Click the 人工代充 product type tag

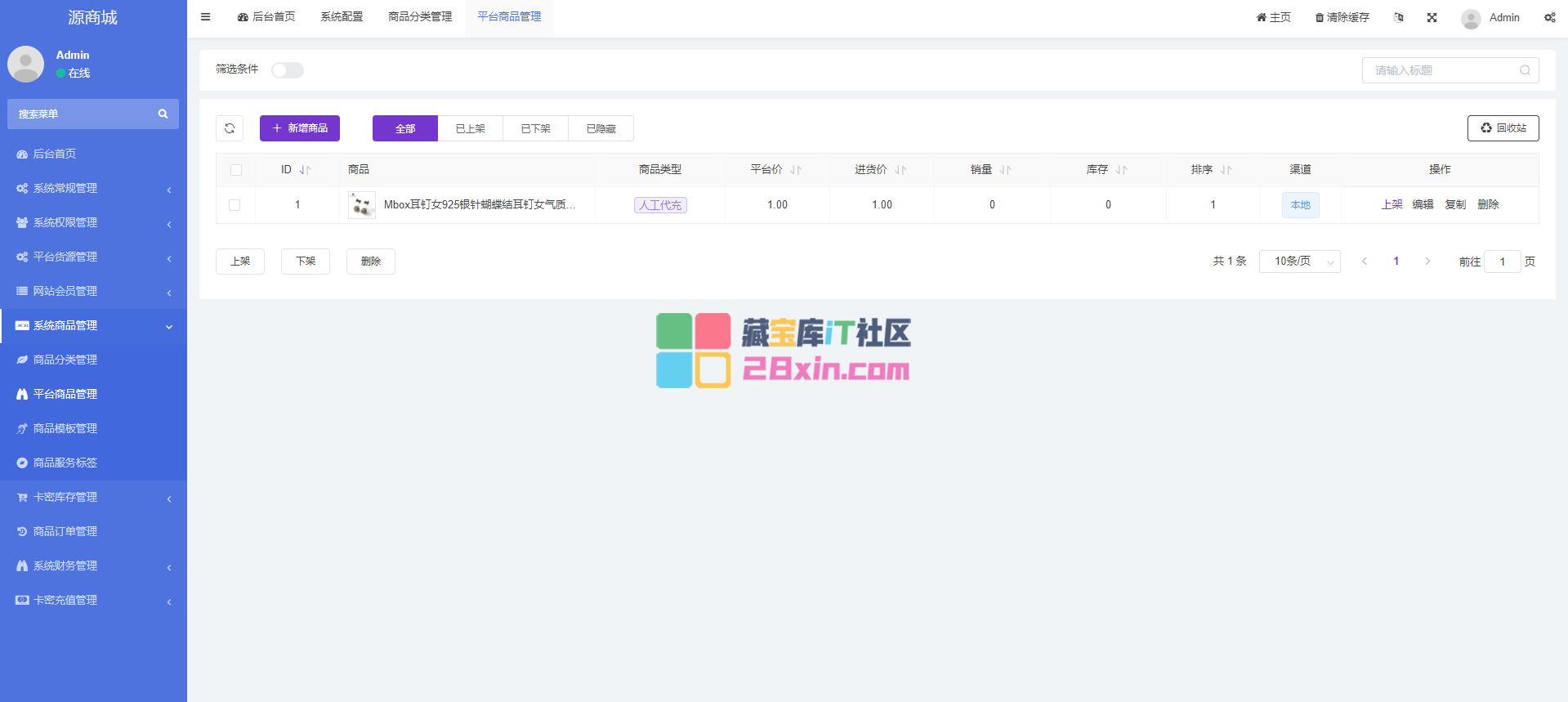(x=660, y=205)
